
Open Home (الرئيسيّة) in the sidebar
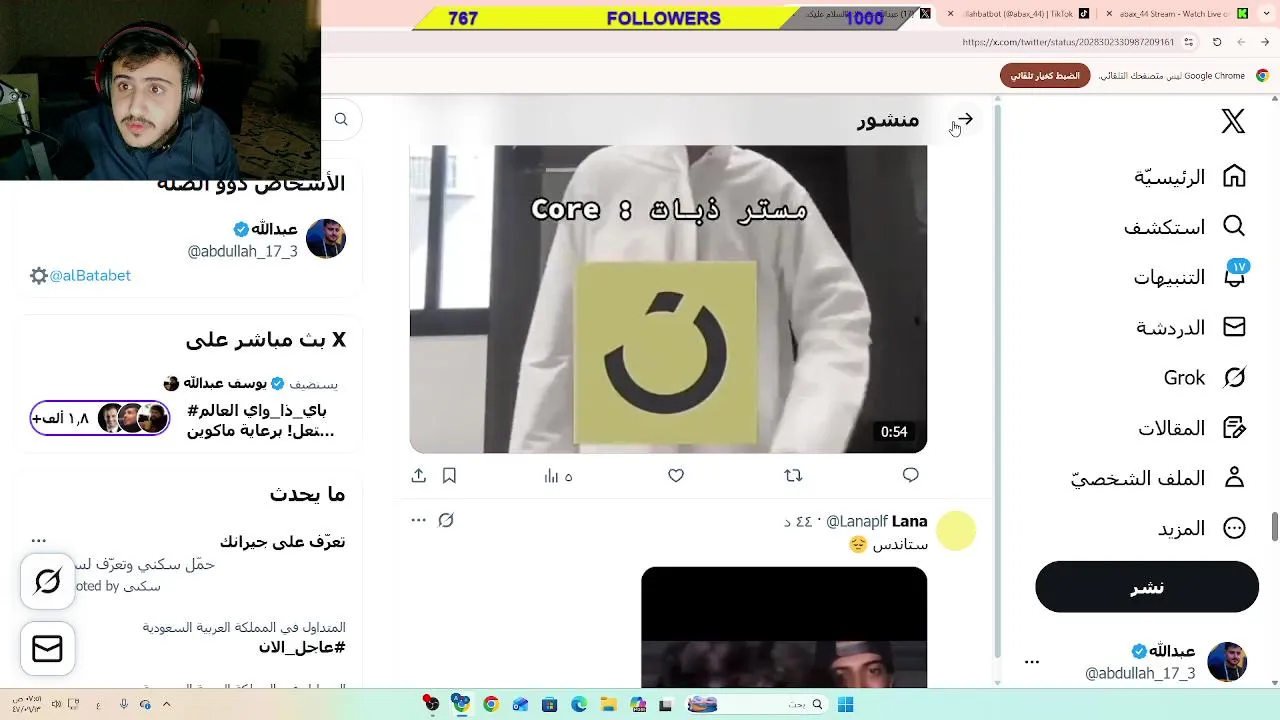click(1190, 177)
